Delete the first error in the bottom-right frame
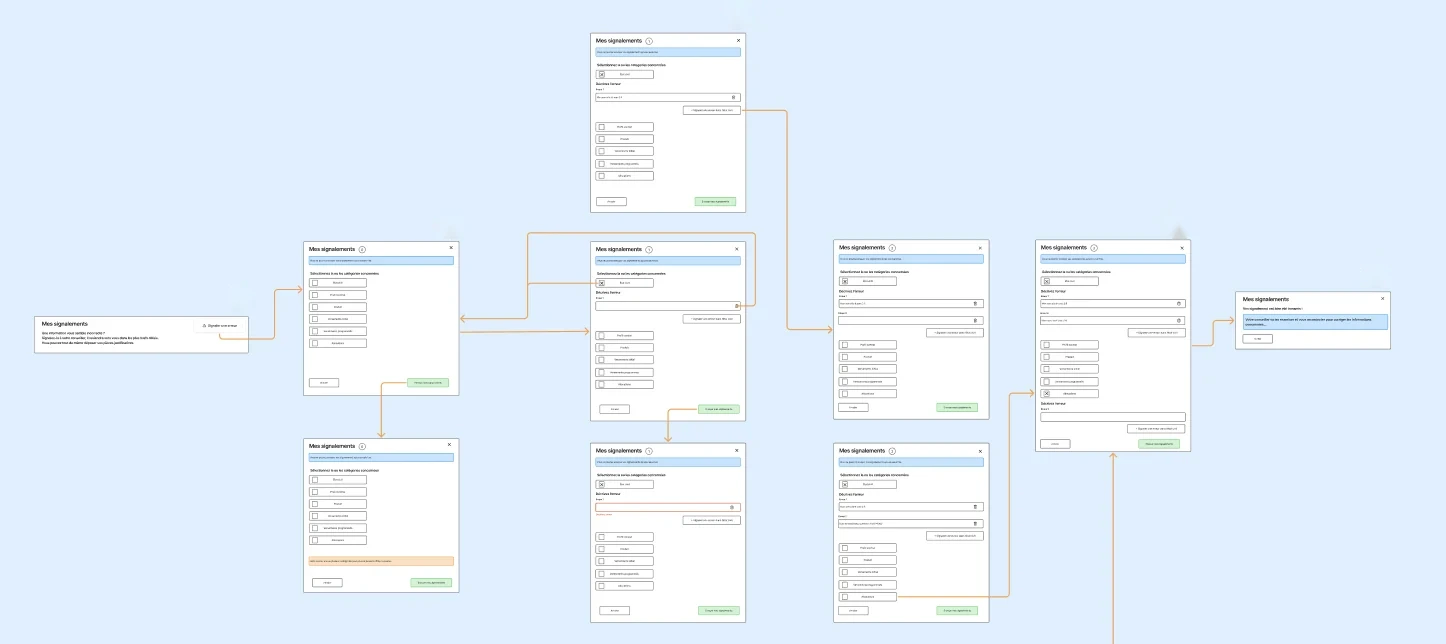 coord(975,507)
